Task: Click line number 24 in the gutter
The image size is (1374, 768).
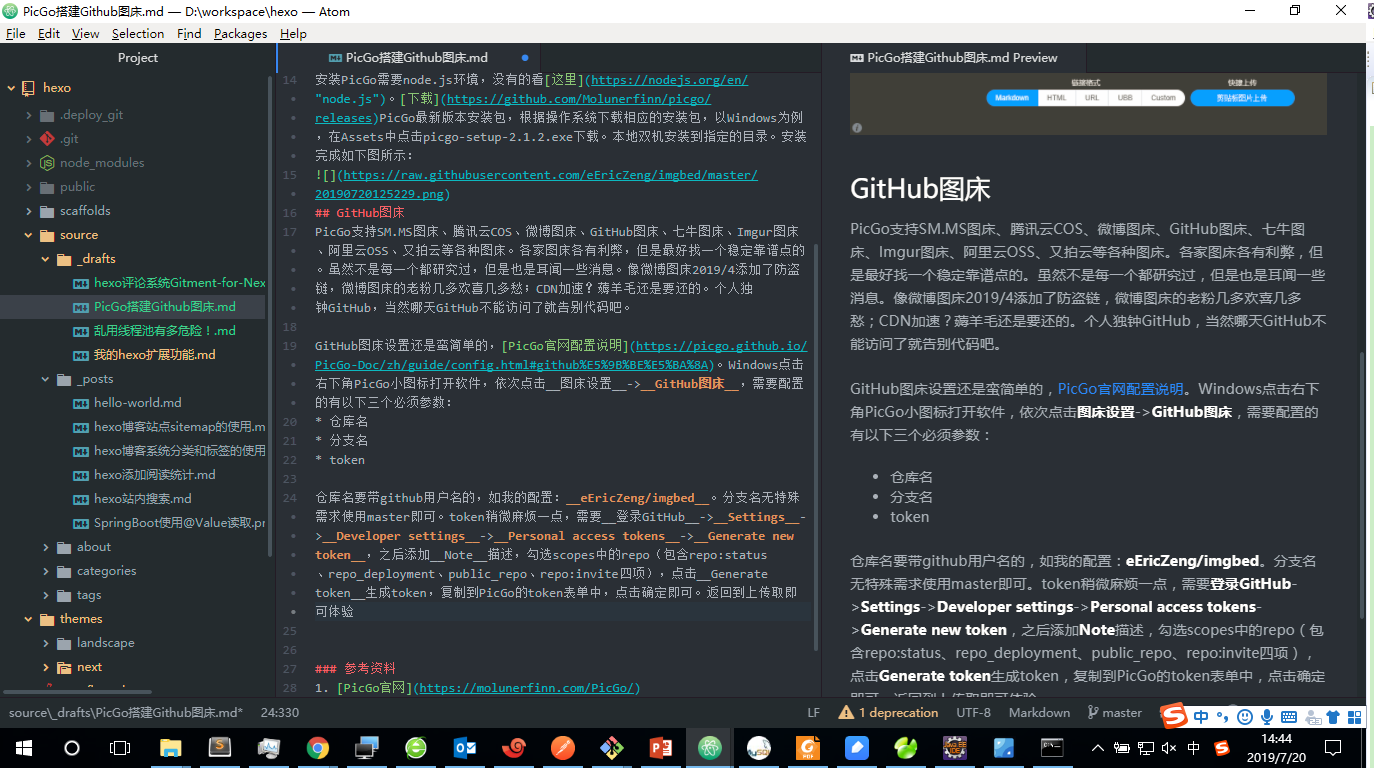Action: tap(291, 497)
